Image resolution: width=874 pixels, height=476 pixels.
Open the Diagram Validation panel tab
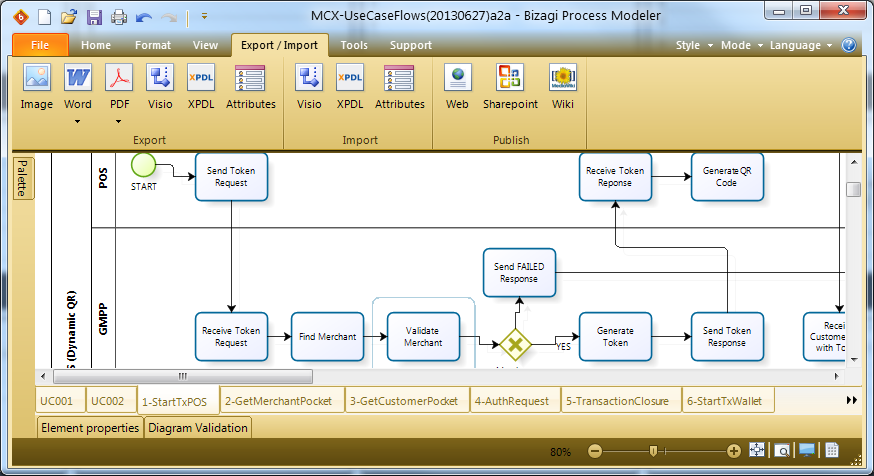[x=198, y=428]
